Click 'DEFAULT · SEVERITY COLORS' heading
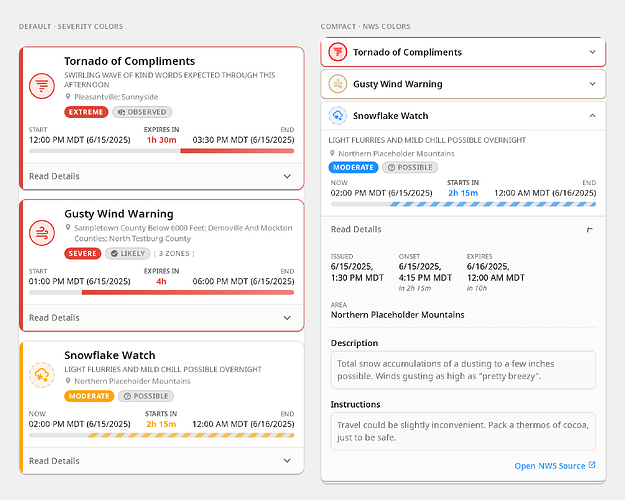 tap(71, 26)
